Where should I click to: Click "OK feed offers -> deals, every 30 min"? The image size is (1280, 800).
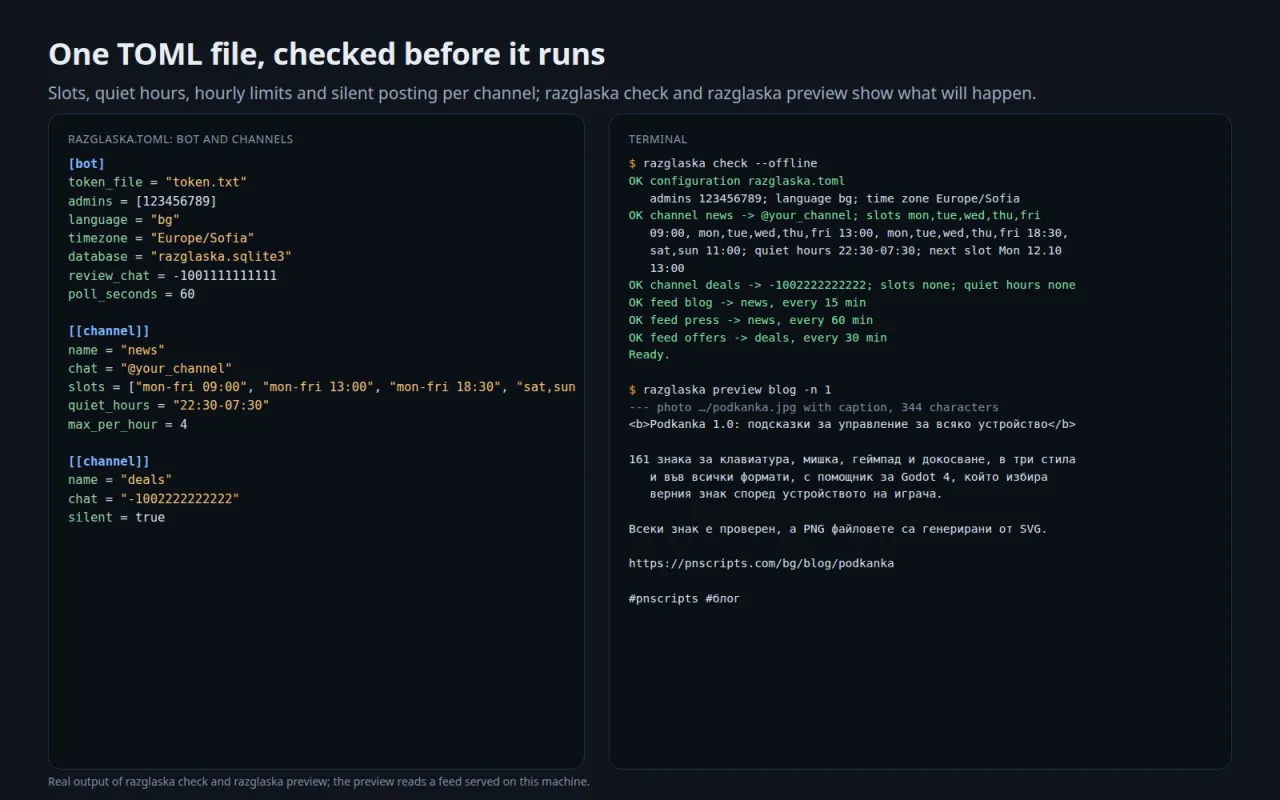pos(758,337)
